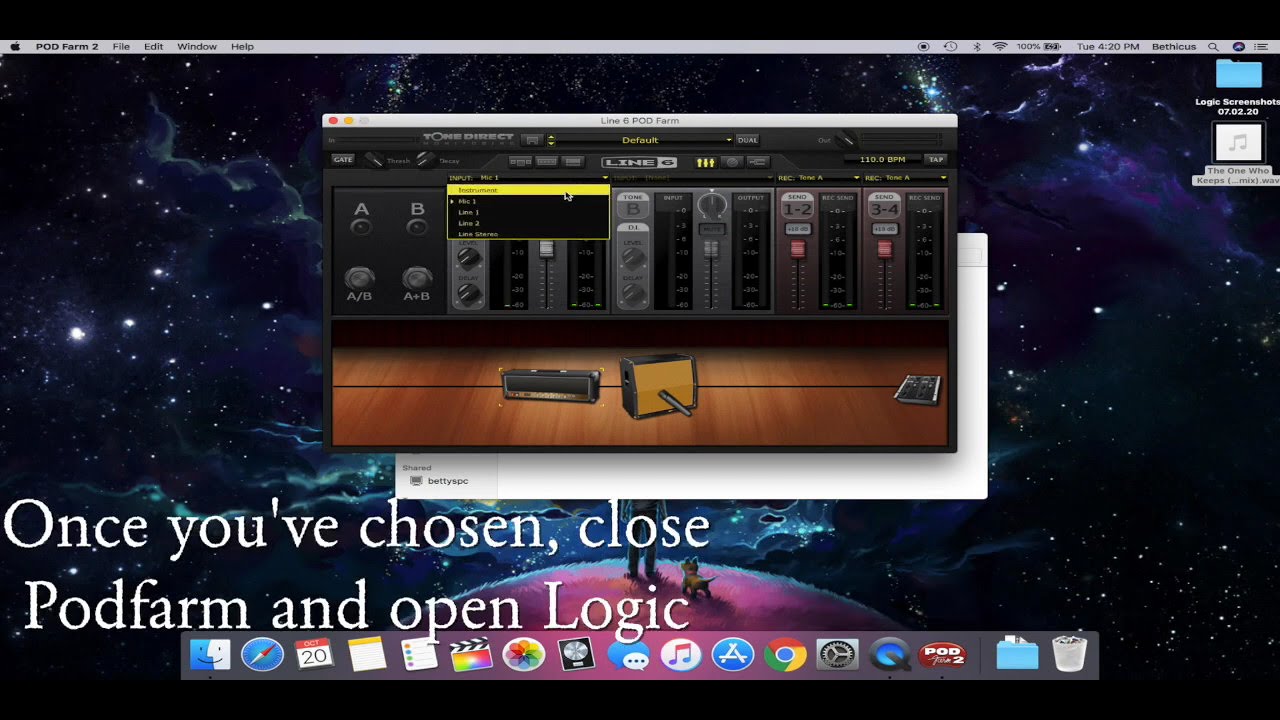Screen dimensions: 1280x720
Task: Choose Line 1 input source
Action: 528,212
